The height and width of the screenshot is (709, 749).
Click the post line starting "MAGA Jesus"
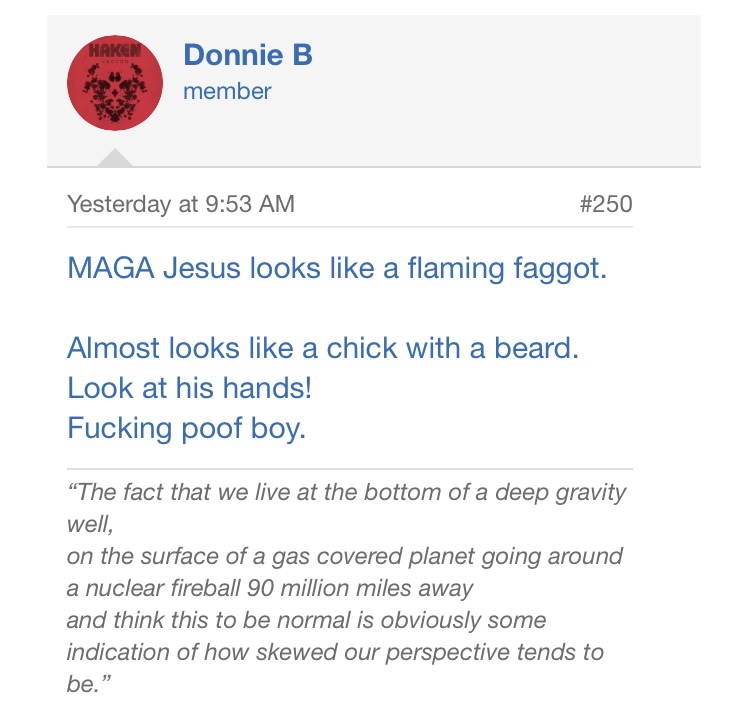point(336,269)
